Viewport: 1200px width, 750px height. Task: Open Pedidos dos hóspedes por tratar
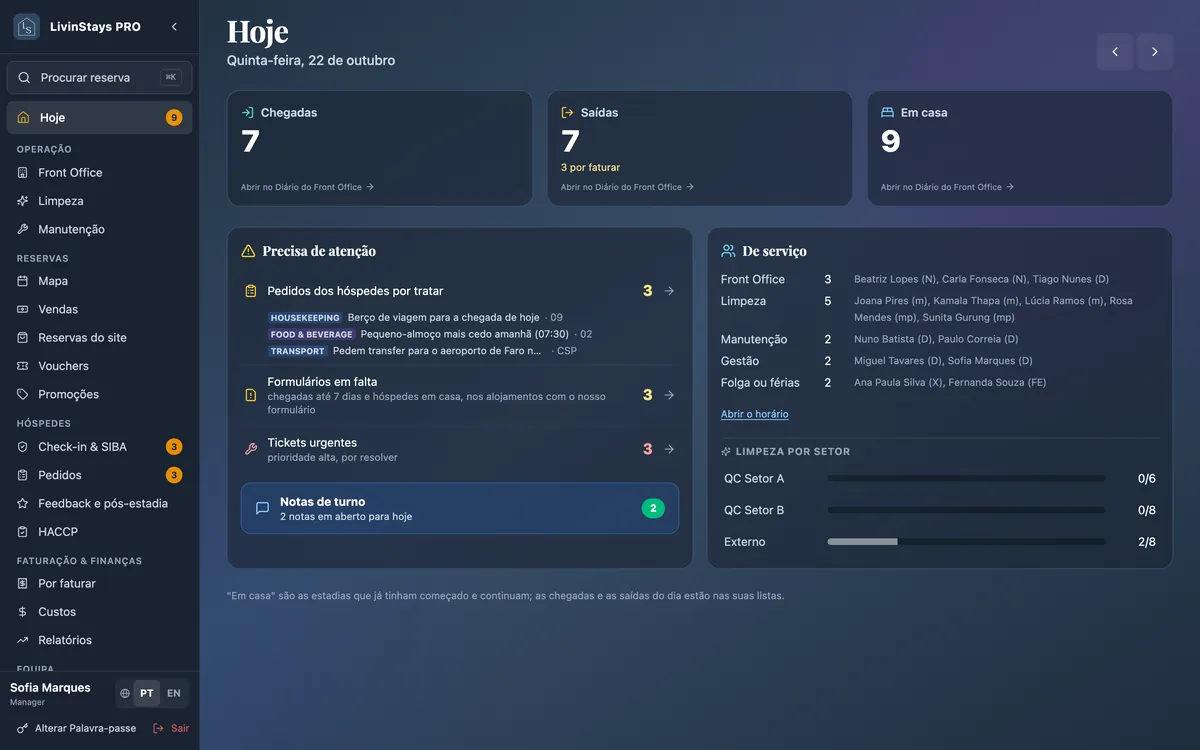460,291
